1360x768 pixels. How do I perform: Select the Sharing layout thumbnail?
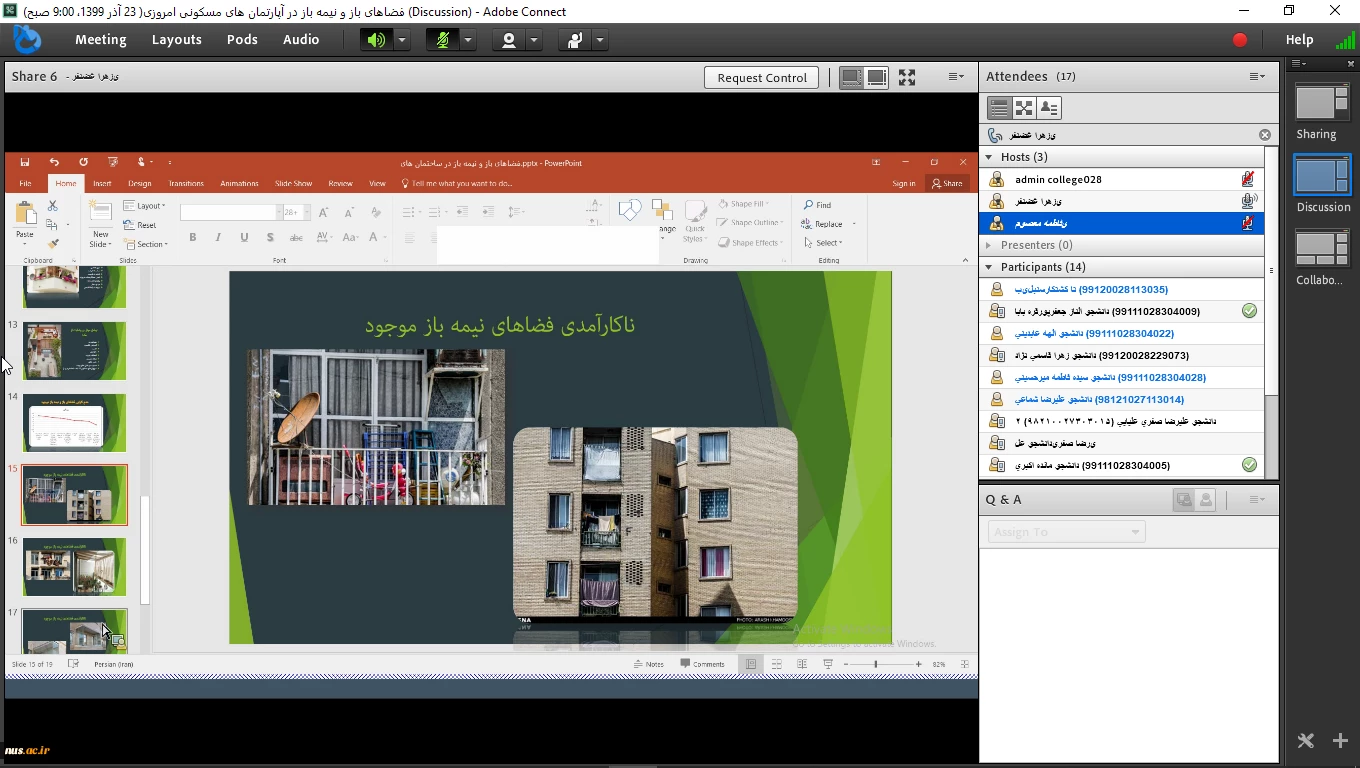tap(1321, 103)
